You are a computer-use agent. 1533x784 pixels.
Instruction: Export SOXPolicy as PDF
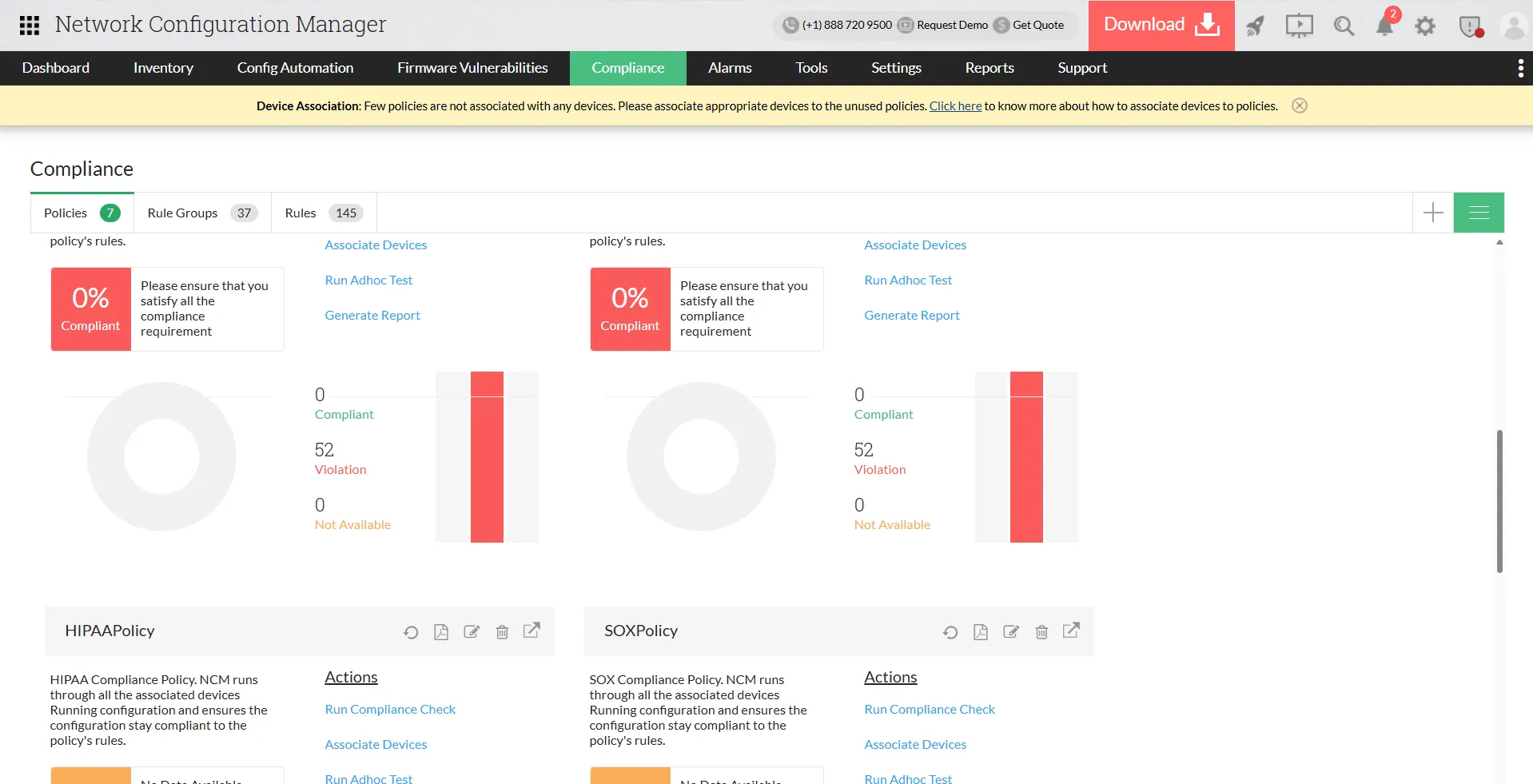coord(981,632)
